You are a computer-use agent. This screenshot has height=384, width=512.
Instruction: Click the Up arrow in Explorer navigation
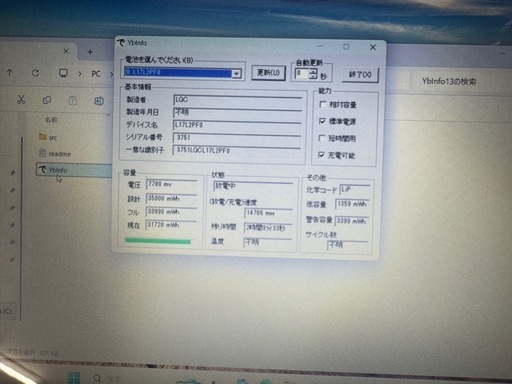tap(10, 72)
